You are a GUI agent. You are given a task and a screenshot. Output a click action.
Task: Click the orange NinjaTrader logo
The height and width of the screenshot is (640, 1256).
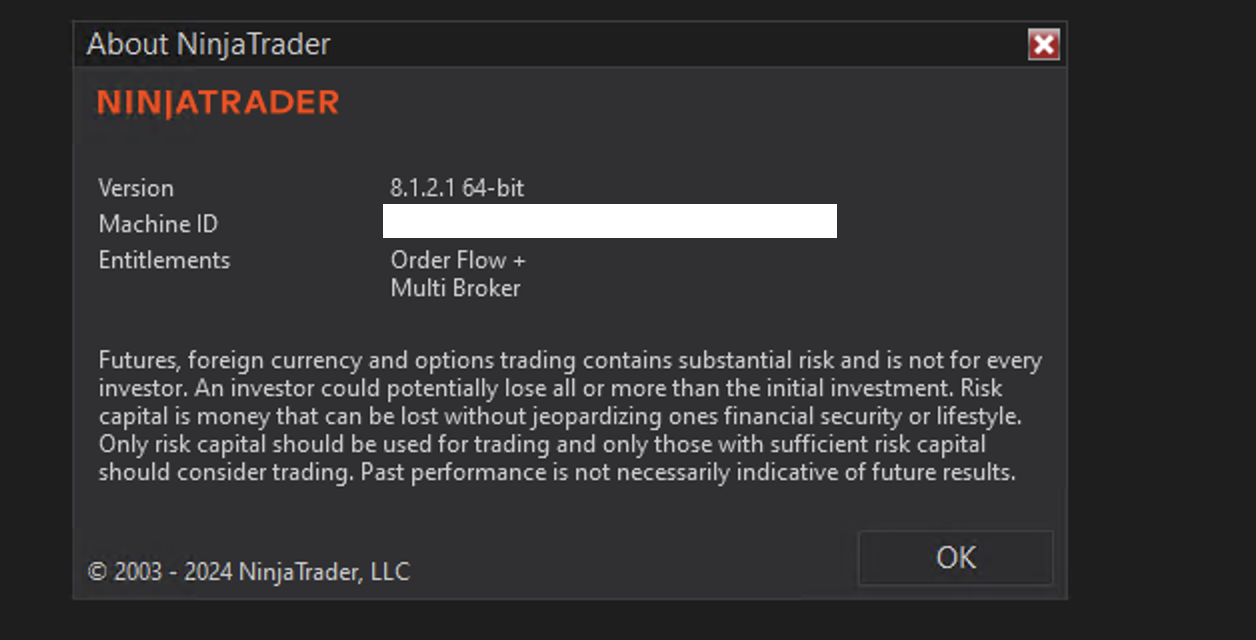click(218, 103)
